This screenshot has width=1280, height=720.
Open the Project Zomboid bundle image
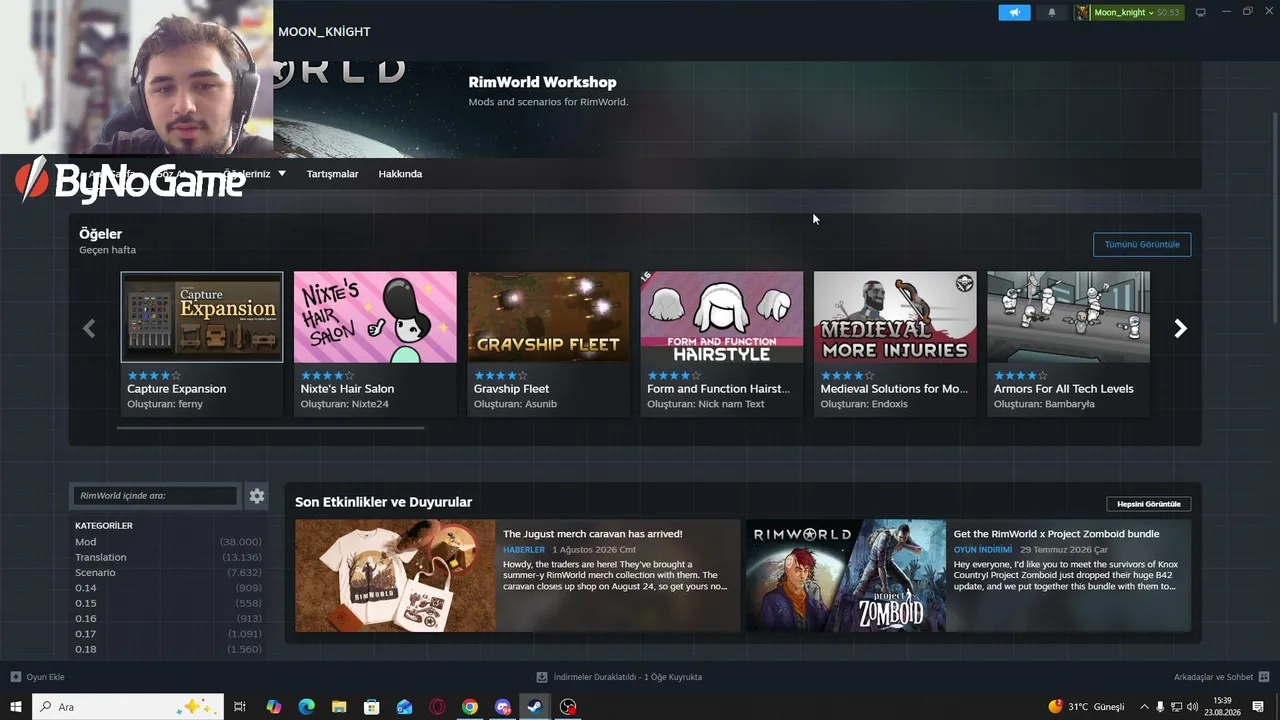846,575
